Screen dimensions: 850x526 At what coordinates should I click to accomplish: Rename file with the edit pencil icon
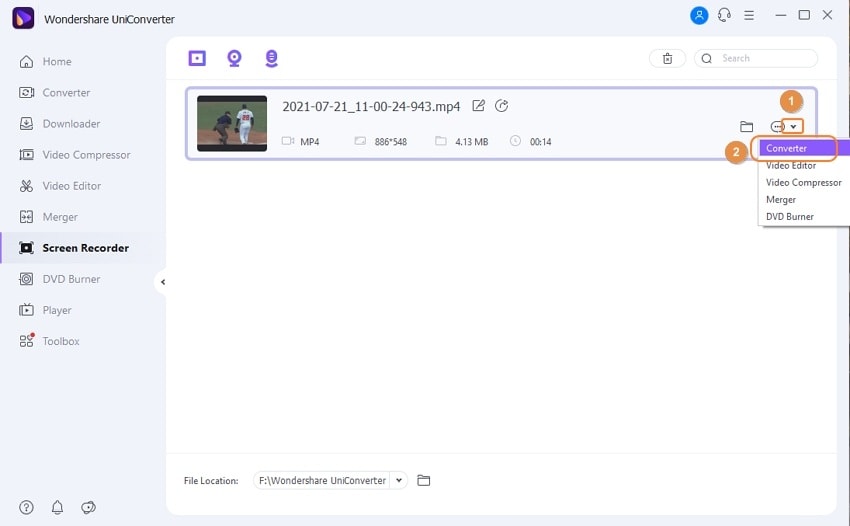coord(478,106)
